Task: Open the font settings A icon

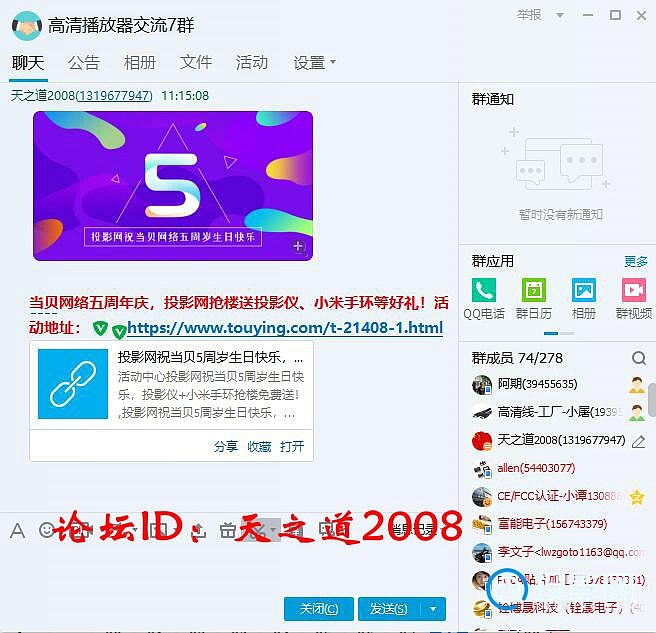Action: [17, 531]
